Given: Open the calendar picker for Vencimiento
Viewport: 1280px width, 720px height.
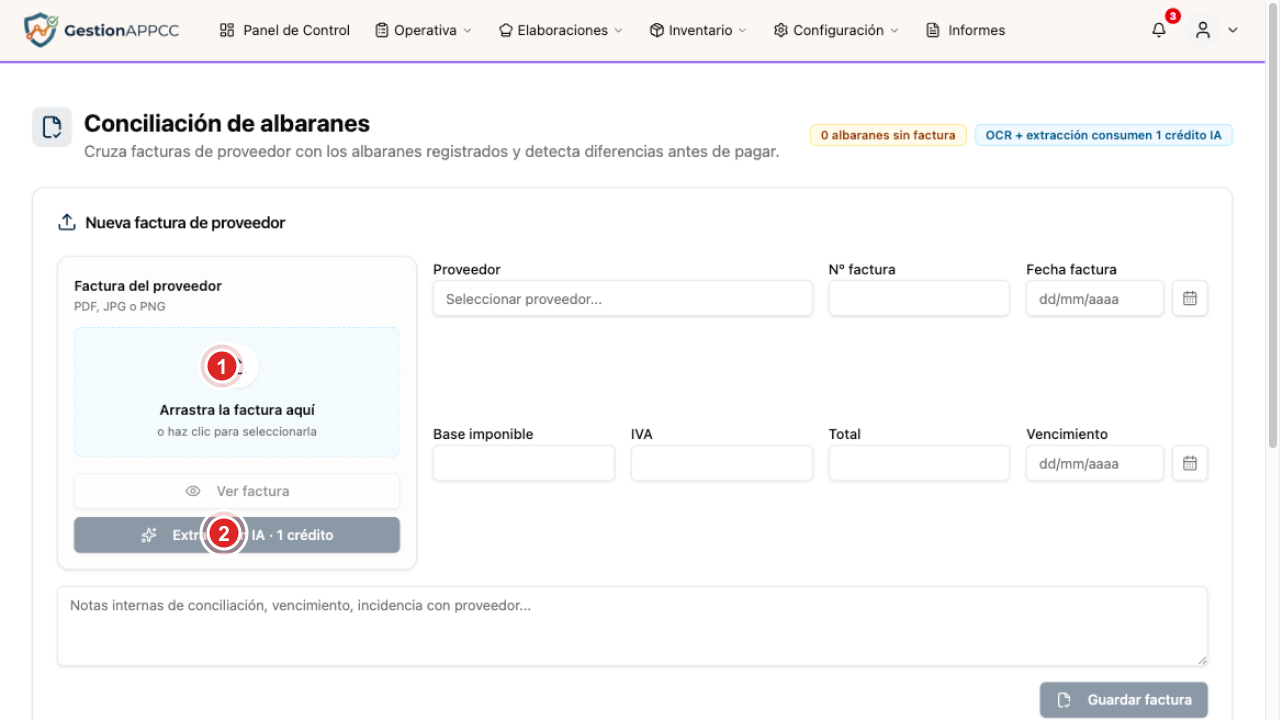Looking at the screenshot, I should (x=1190, y=463).
